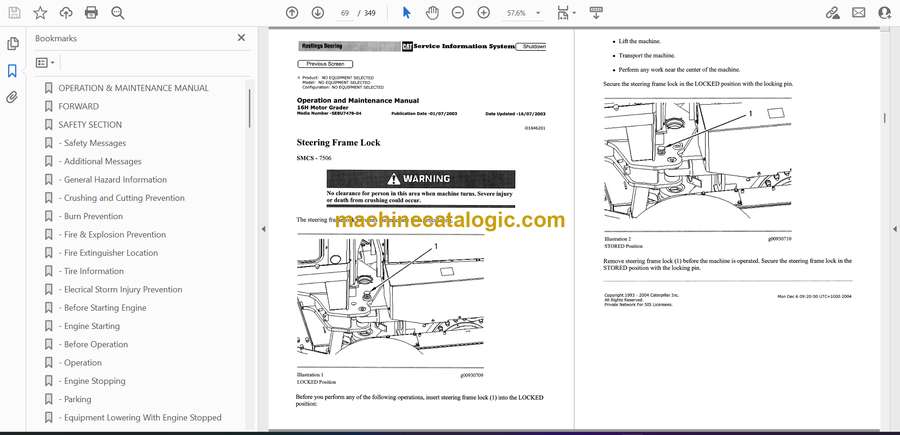The image size is (900, 435).
Task: Click the Previous Screen button on page
Action: 325,64
